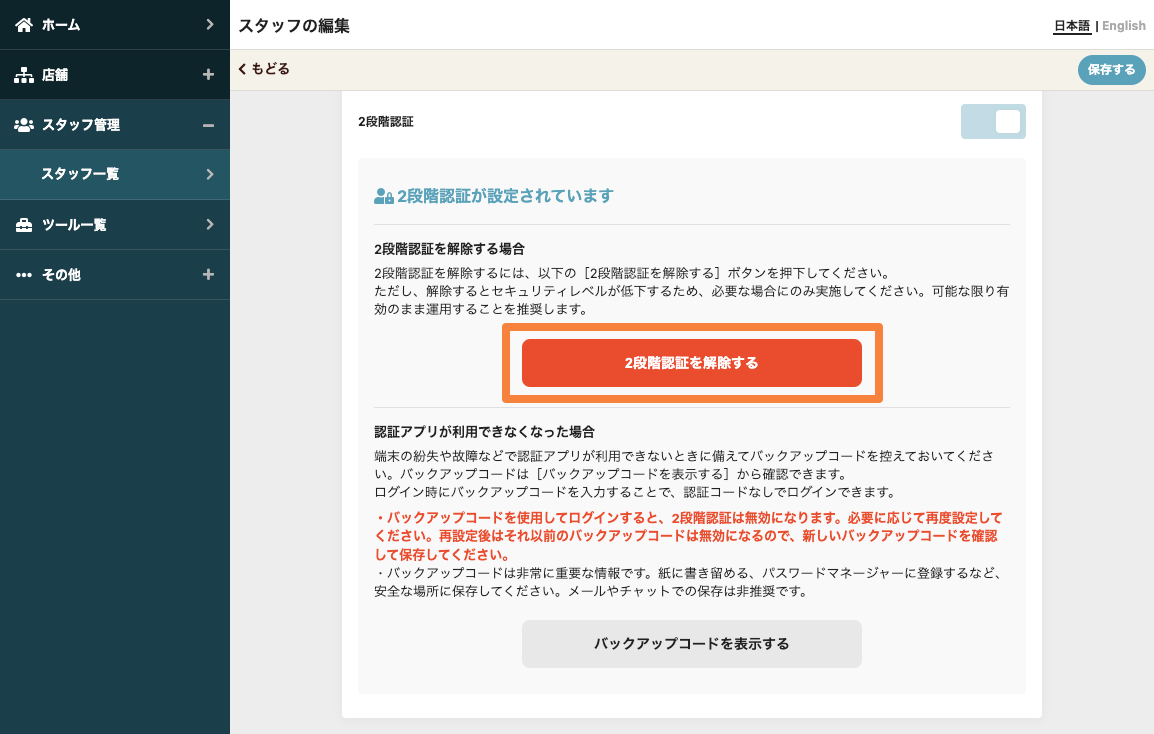Click the staff management people icon
Image resolution: width=1154 pixels, height=734 pixels.
pyautogui.click(x=24, y=125)
